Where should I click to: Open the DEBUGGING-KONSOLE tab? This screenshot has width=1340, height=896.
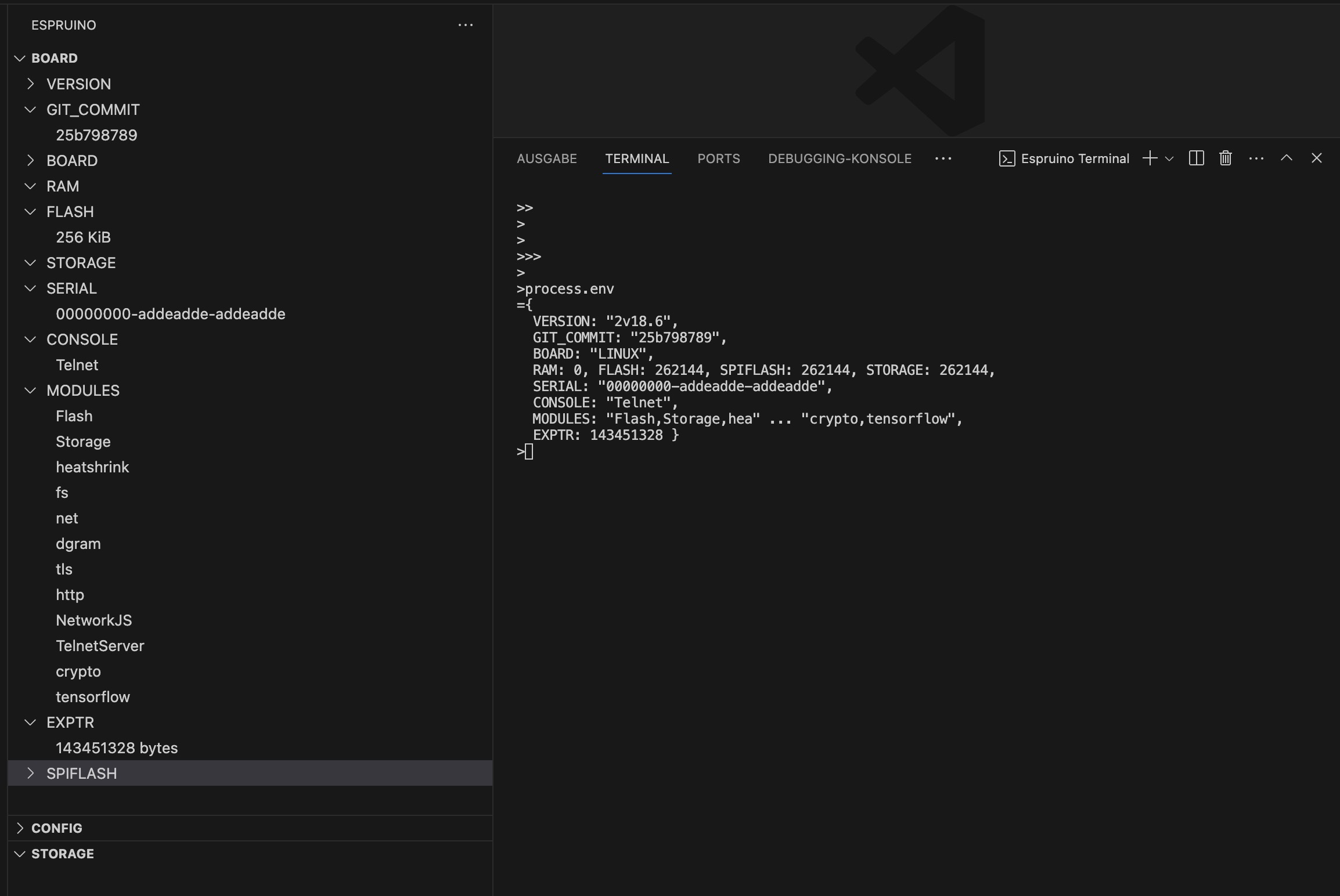pyautogui.click(x=840, y=158)
